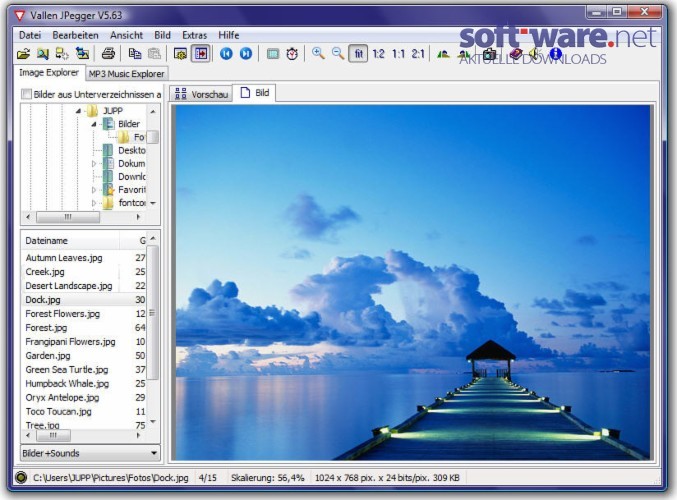Viewport: 677px width, 500px height.
Task: Select Autumn Leaves.jpg in file list
Action: tap(64, 258)
